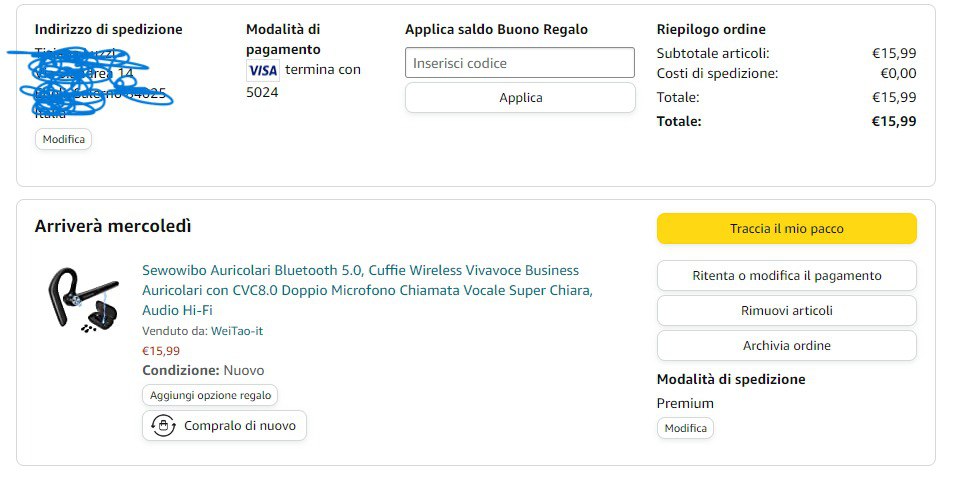Click the red €15,99 item price
Image resolution: width=953 pixels, height=483 pixels.
161,351
